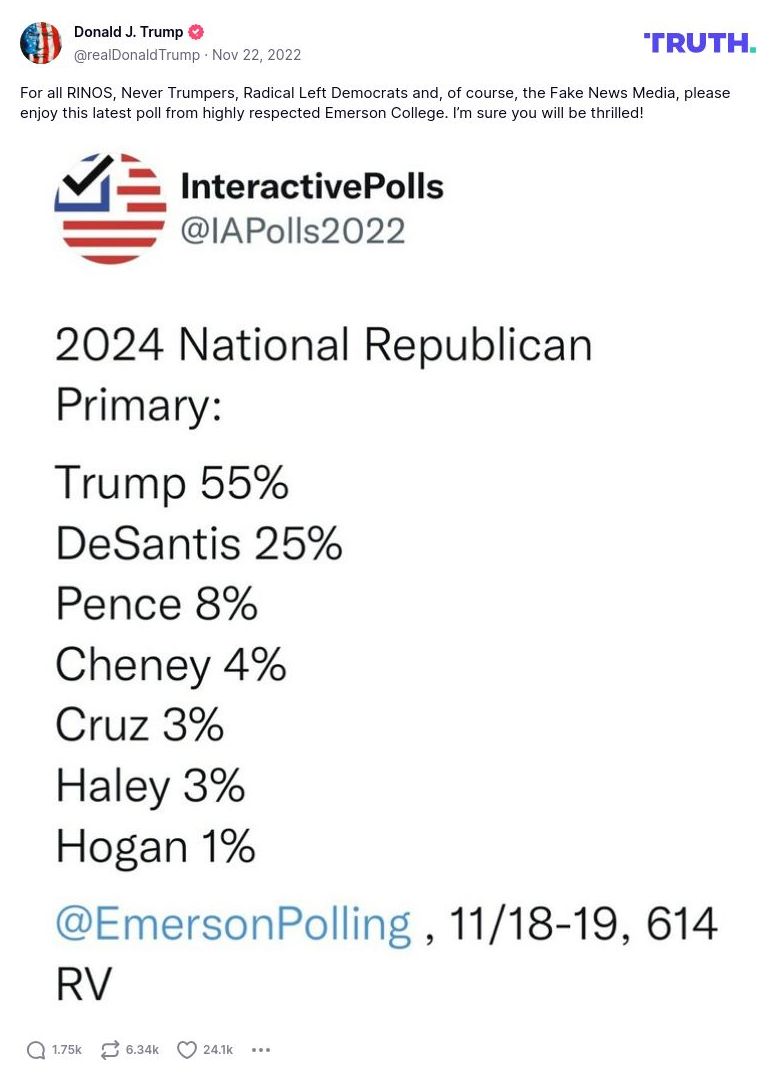Click Donald J. Trump's profile avatar
Screen dimensions: 777x1080
pos(41,43)
